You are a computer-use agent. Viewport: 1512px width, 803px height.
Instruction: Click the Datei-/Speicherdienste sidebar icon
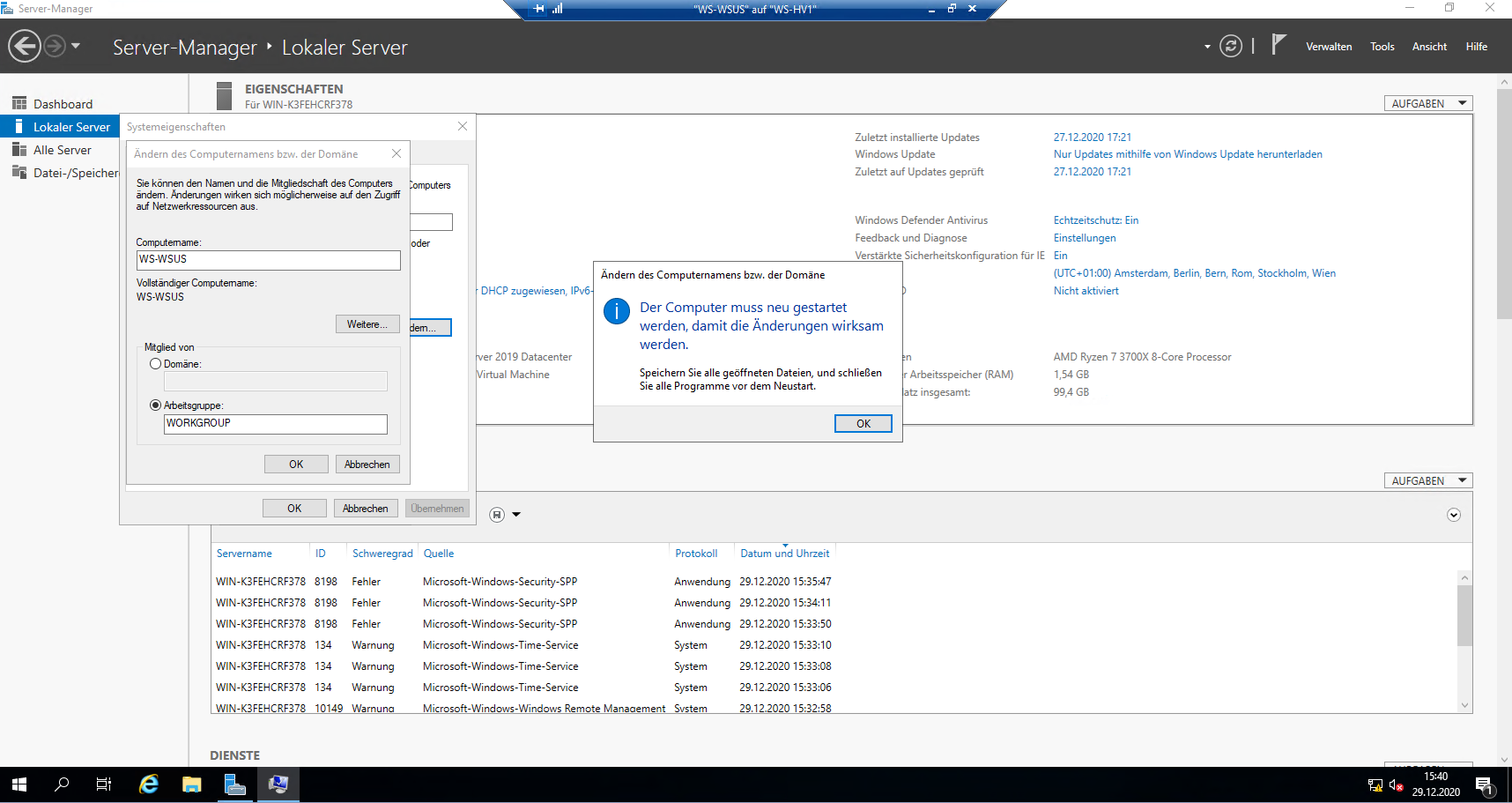tap(19, 172)
